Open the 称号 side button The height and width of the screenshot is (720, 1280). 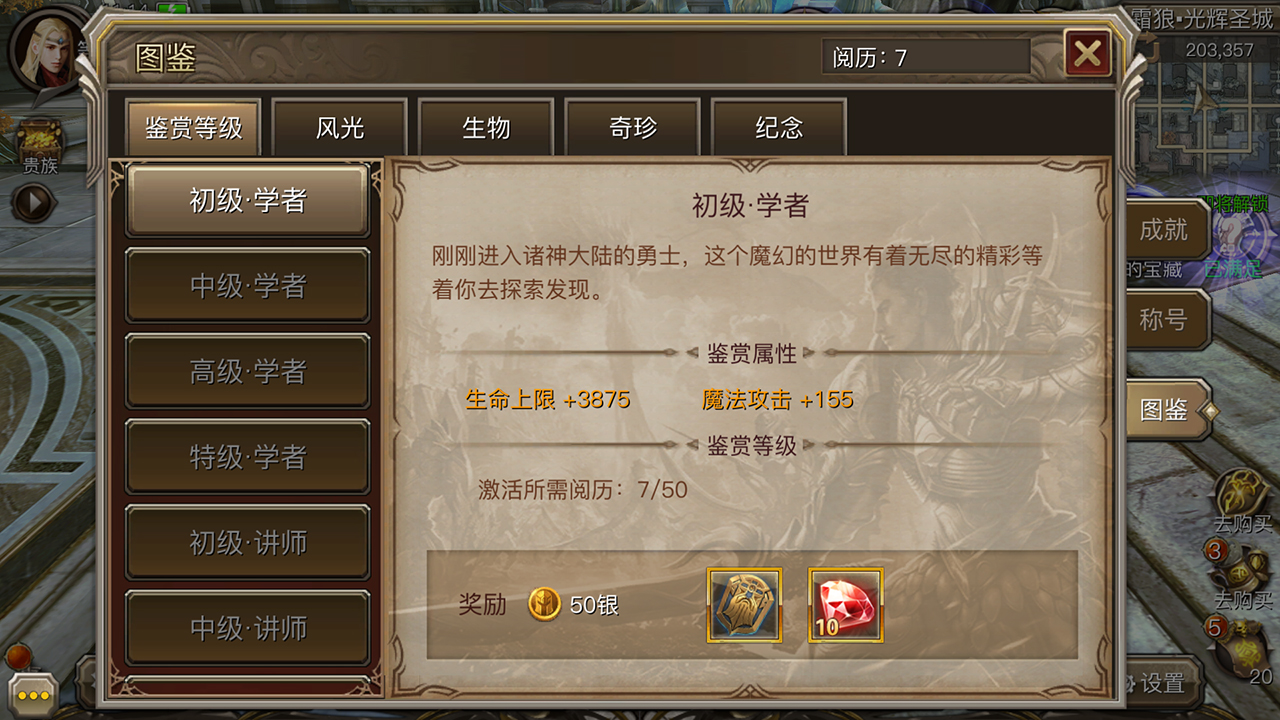pos(1165,320)
